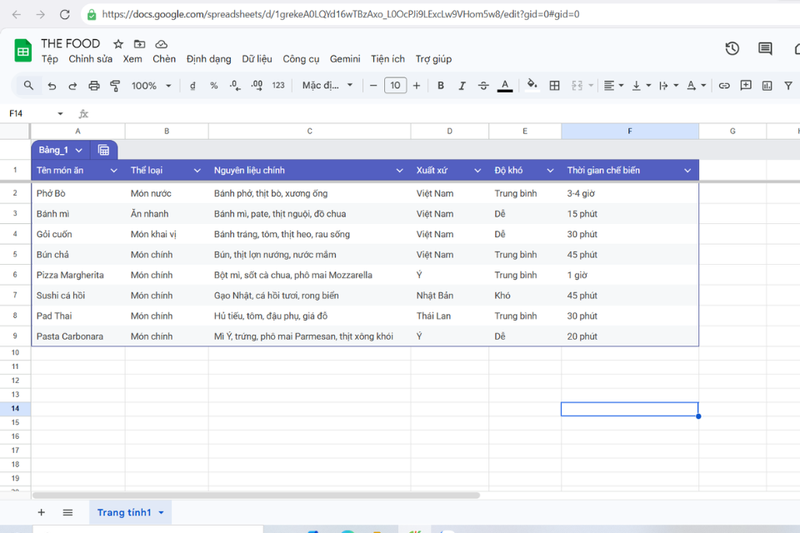Click the browser address bar URL

point(340,14)
